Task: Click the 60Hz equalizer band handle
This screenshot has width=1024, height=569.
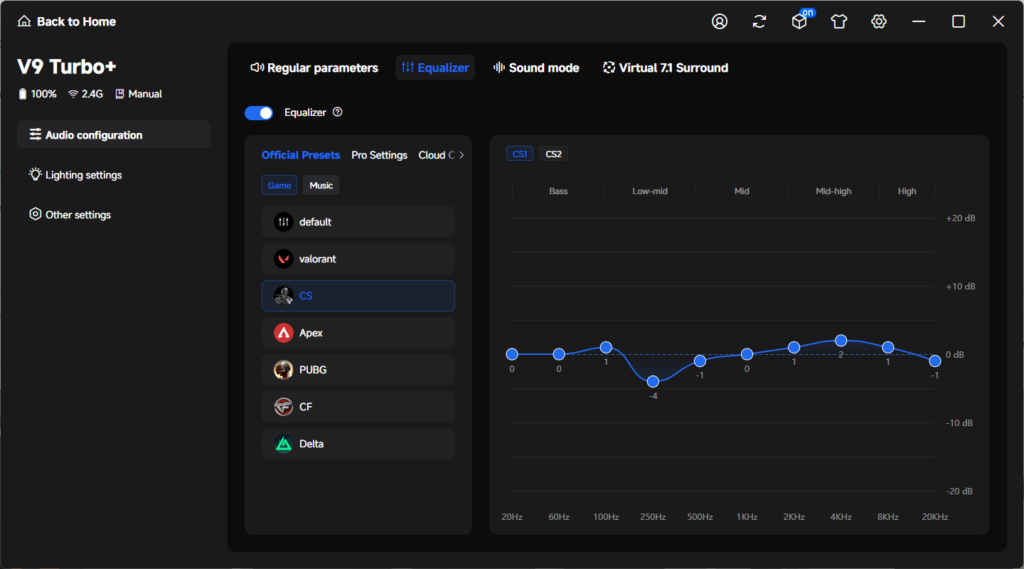Action: [559, 354]
